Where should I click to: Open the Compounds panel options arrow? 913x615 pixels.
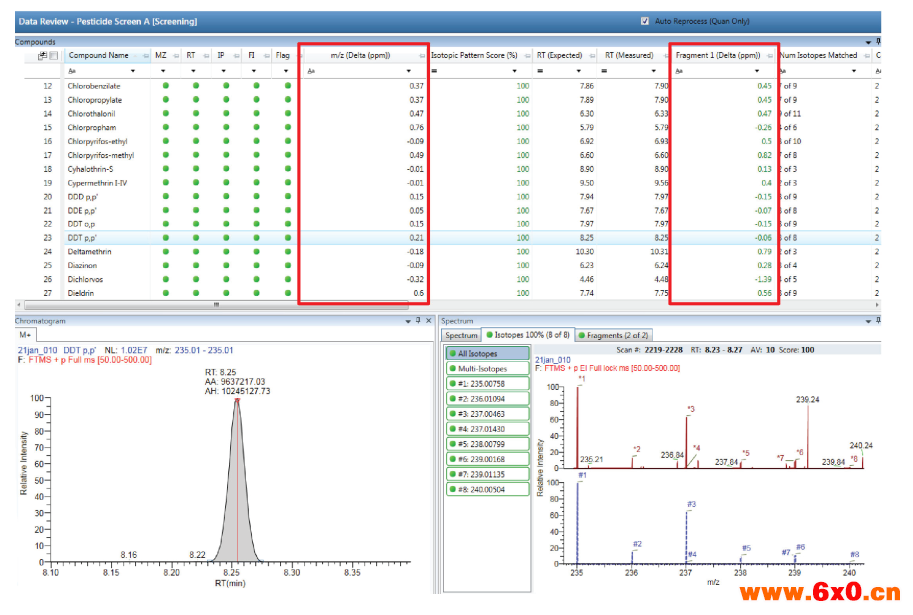click(868, 43)
